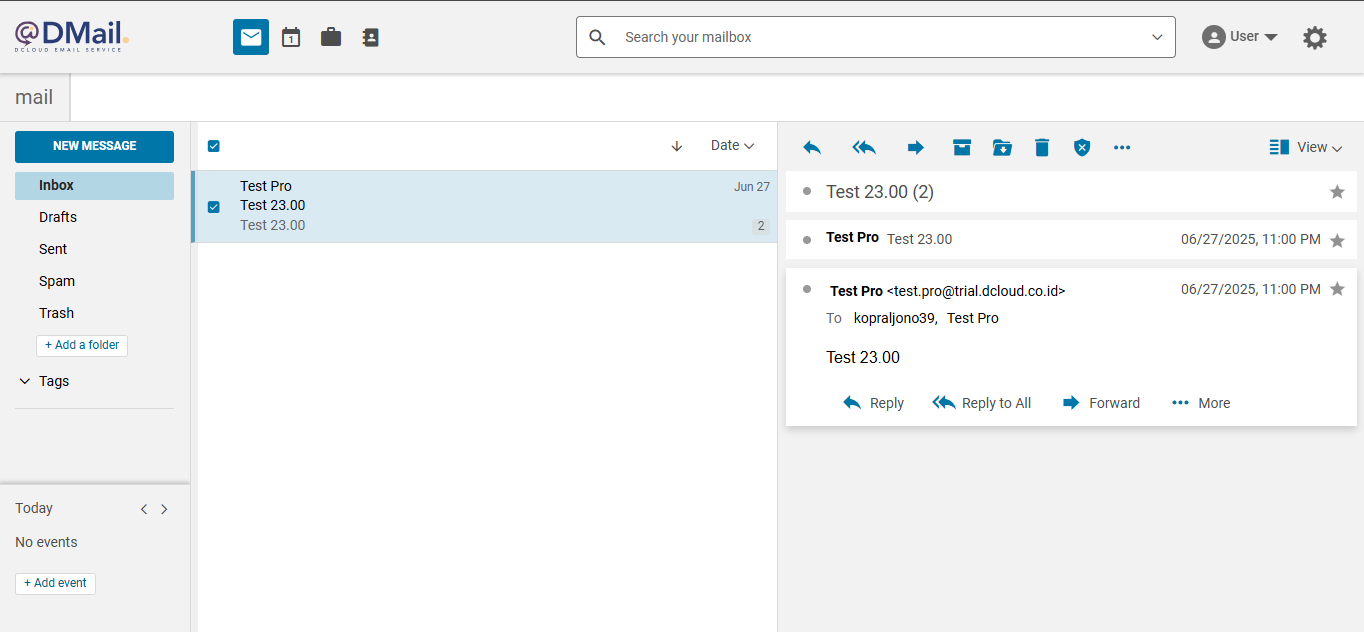Go to the Sent folder
Image resolution: width=1364 pixels, height=632 pixels.
53,249
